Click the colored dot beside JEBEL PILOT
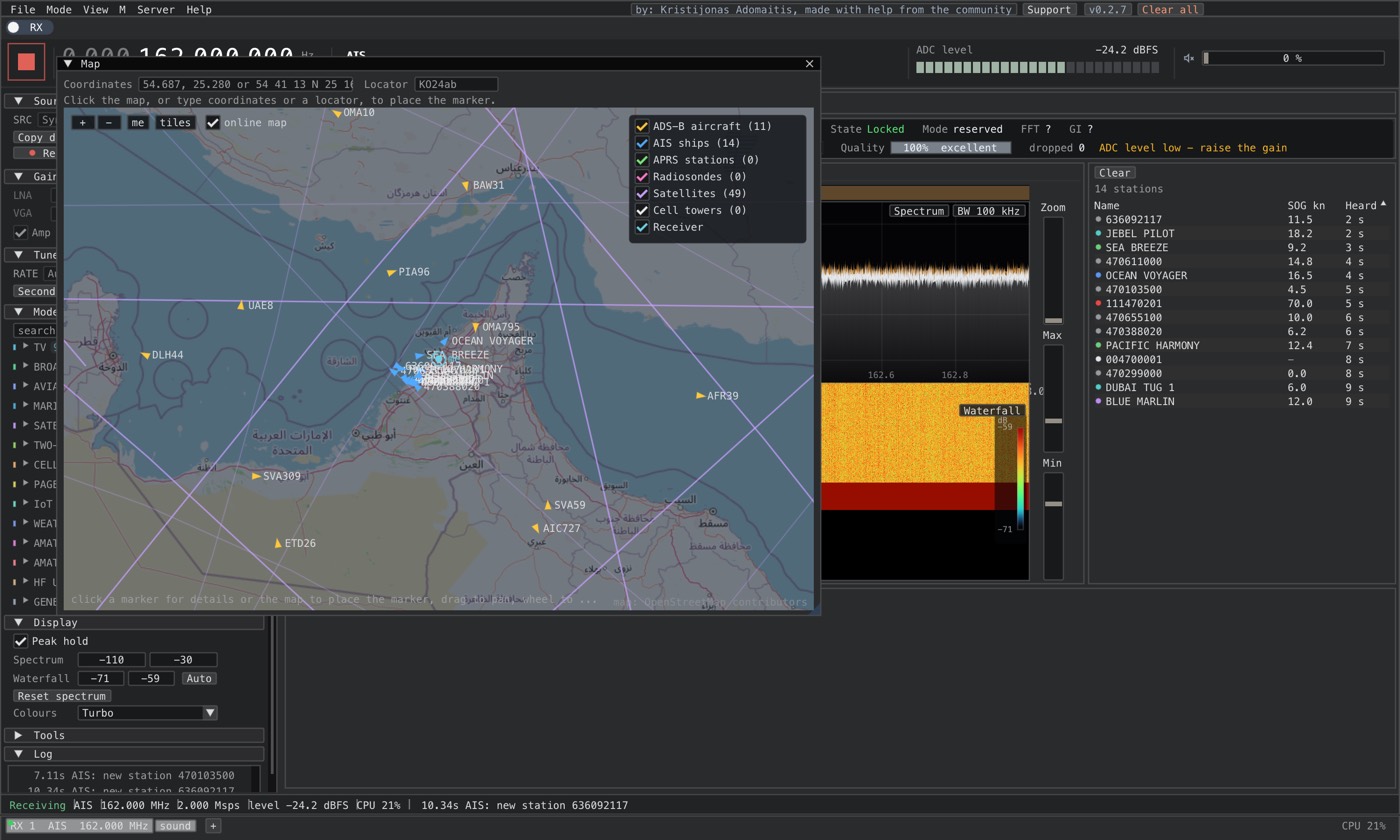 (1098, 233)
